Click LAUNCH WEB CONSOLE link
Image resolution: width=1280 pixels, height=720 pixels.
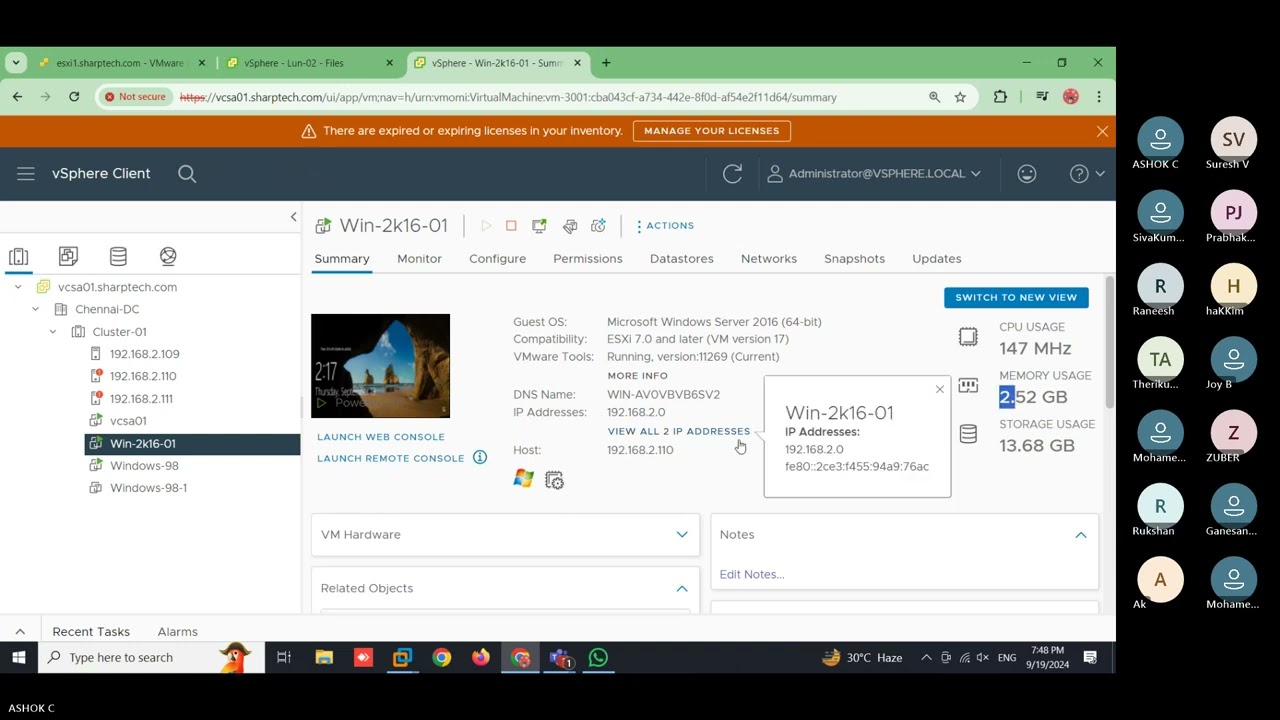click(381, 437)
